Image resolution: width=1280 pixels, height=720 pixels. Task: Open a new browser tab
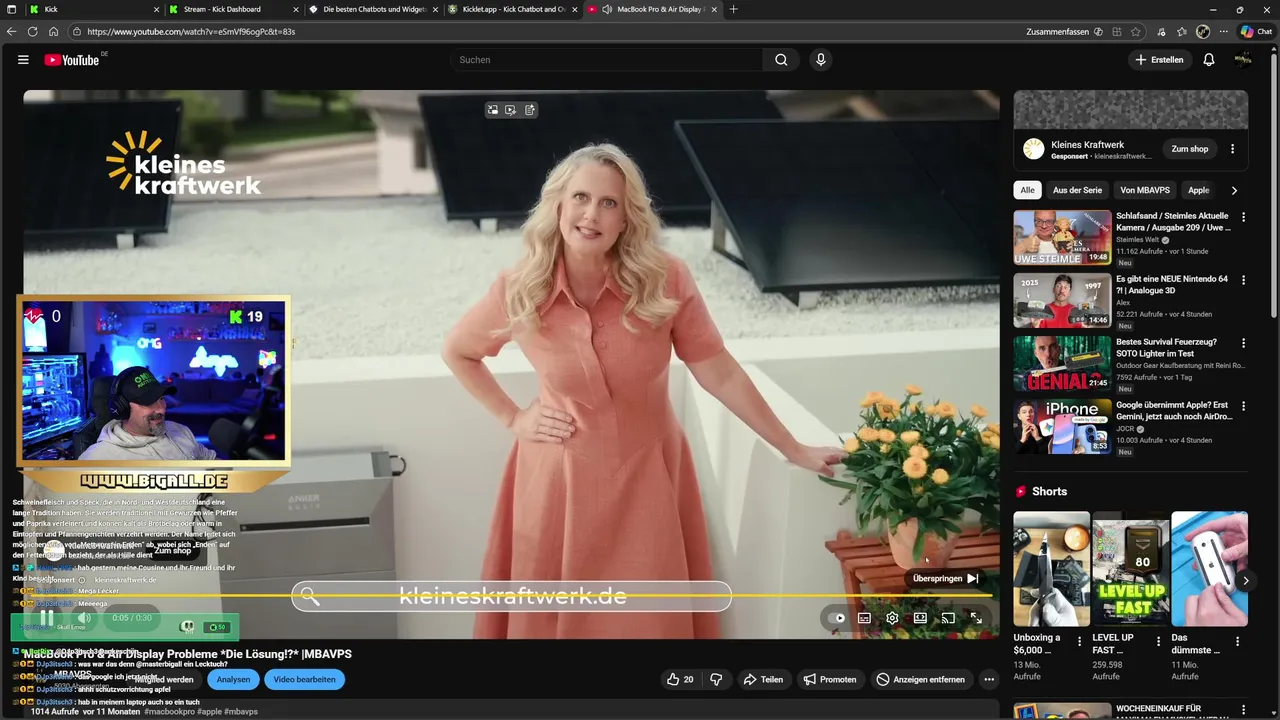(x=734, y=9)
